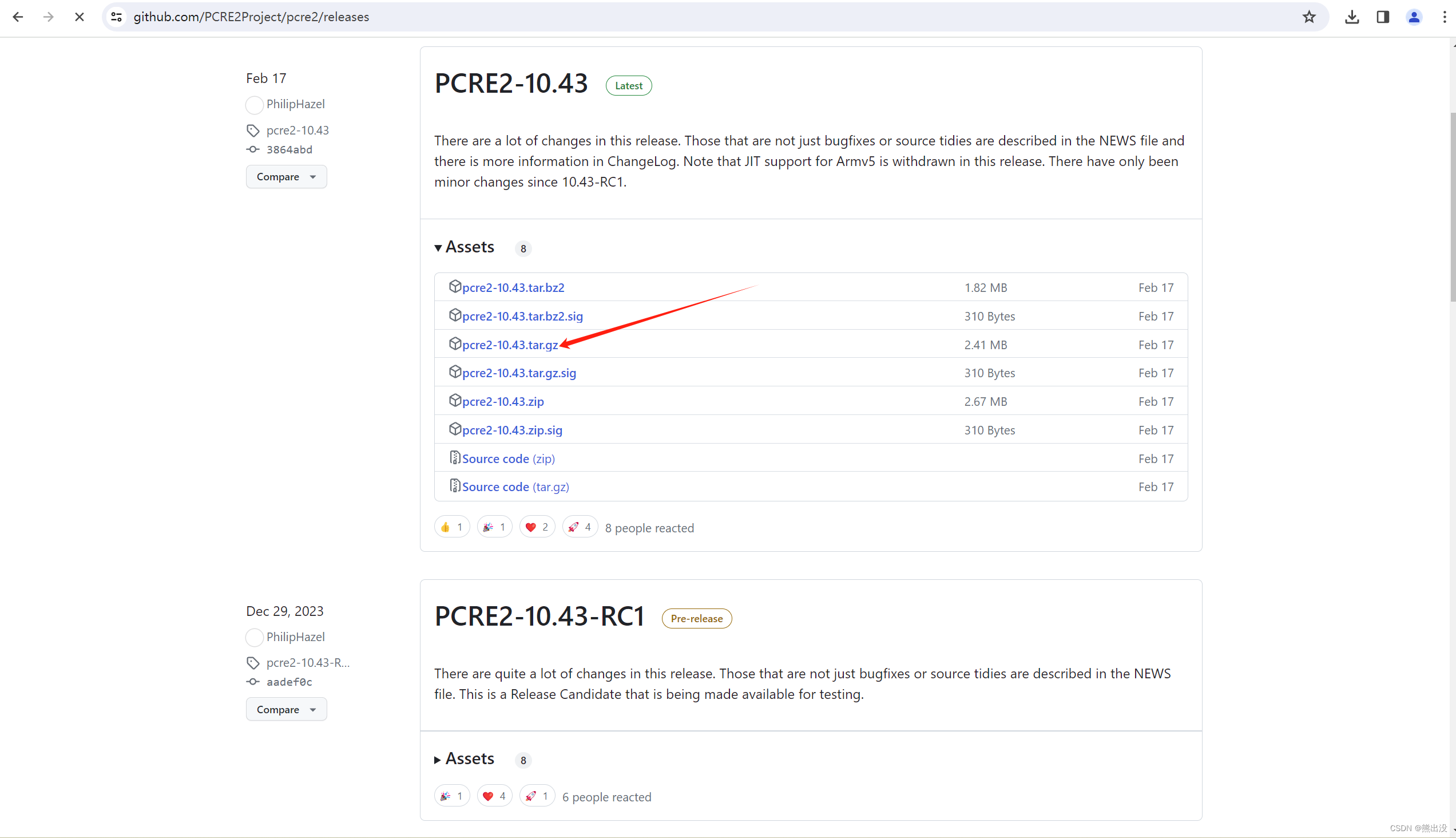
Task: Download pcre2-10.43.tar.gz asset
Action: pos(510,345)
